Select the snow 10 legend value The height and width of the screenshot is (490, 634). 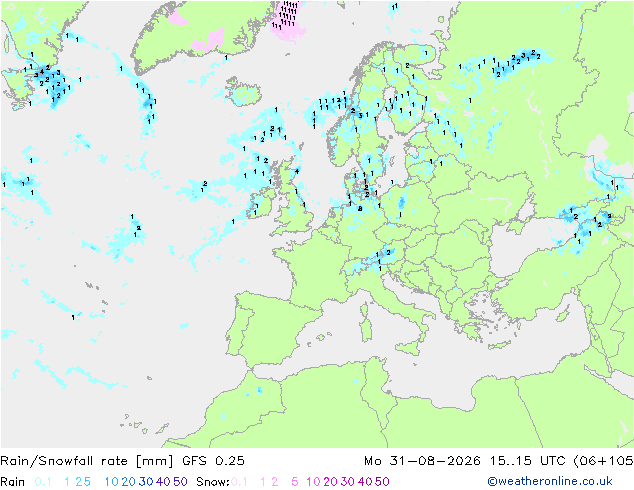[313, 482]
